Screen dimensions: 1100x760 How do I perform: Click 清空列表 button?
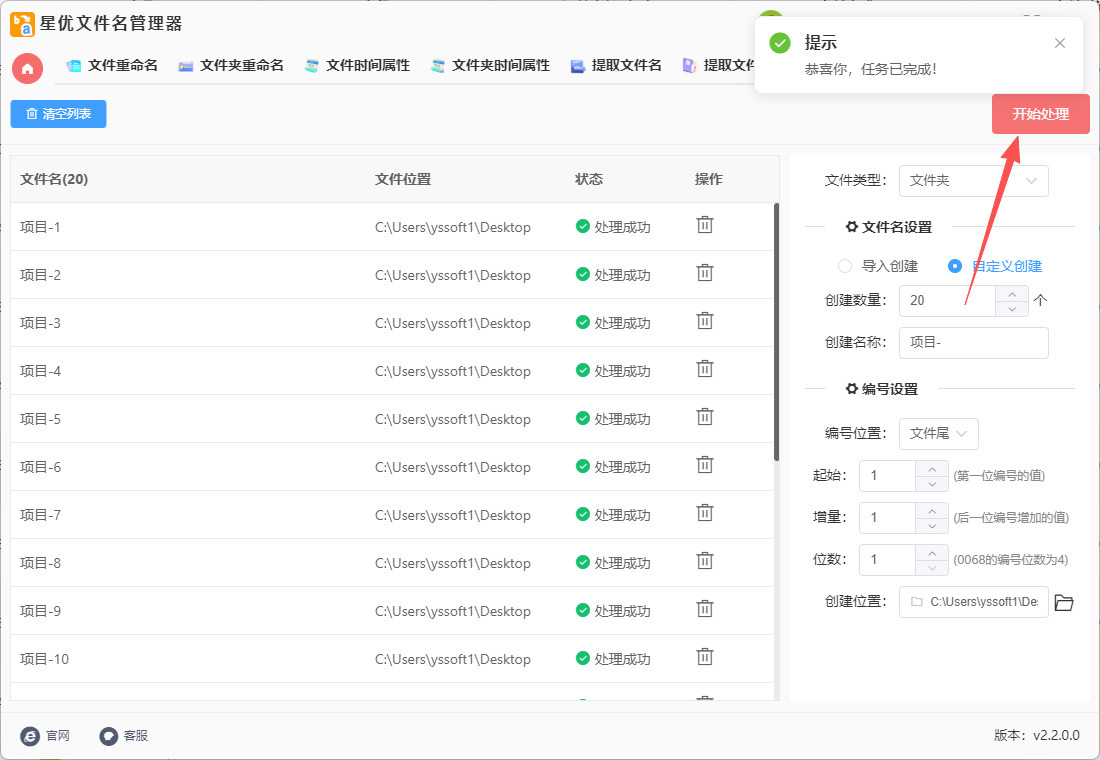click(58, 114)
